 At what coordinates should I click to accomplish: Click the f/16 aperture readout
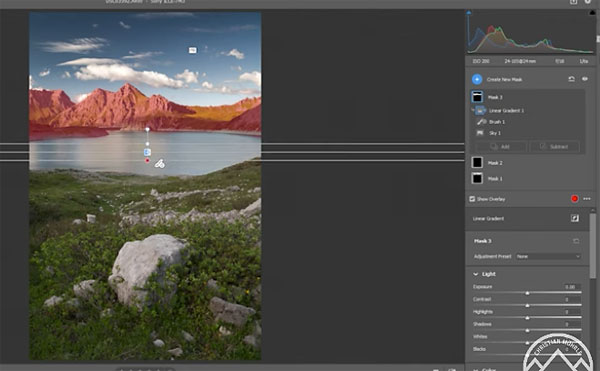tap(560, 61)
